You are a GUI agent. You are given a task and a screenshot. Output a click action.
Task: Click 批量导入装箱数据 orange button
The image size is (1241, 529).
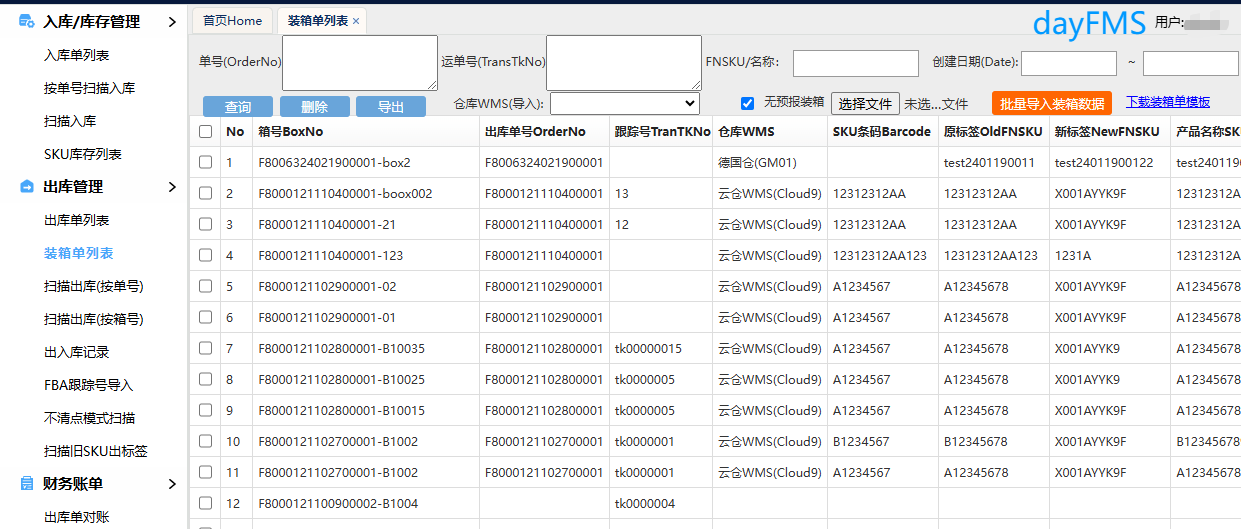point(1052,103)
